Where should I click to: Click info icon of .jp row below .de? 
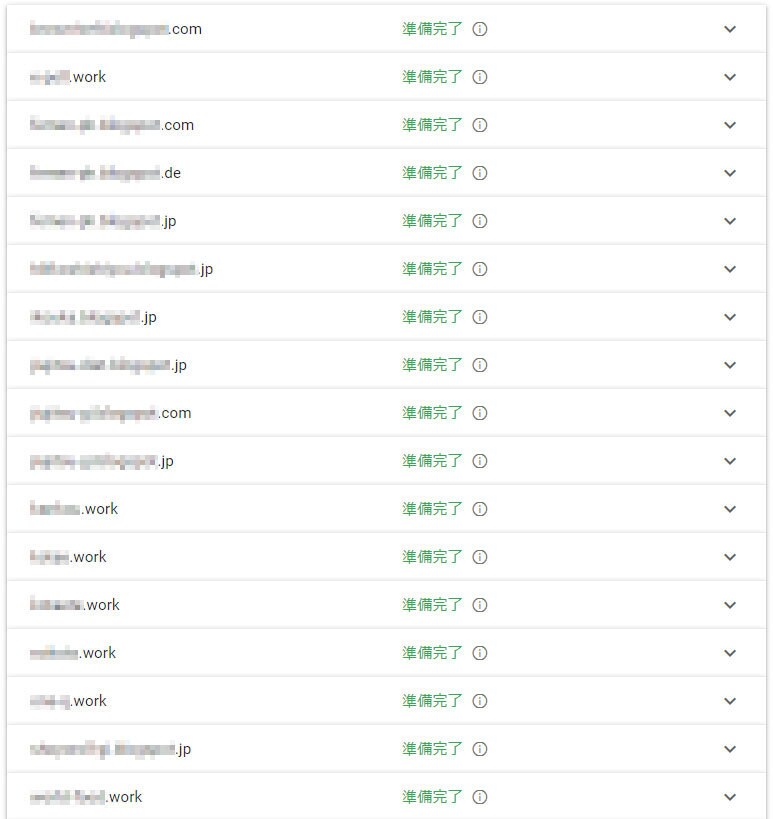point(479,221)
